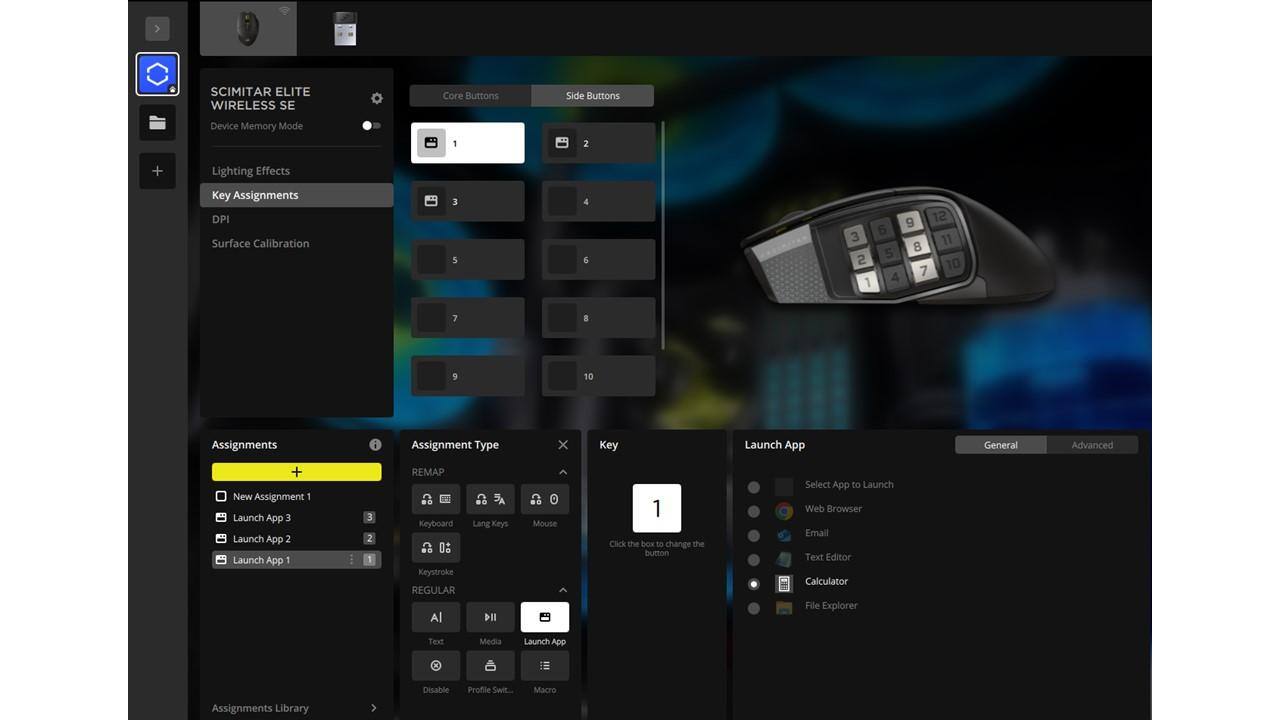Viewport: 1280px width, 720px height.
Task: Click the Key box showing 1
Action: 657,508
